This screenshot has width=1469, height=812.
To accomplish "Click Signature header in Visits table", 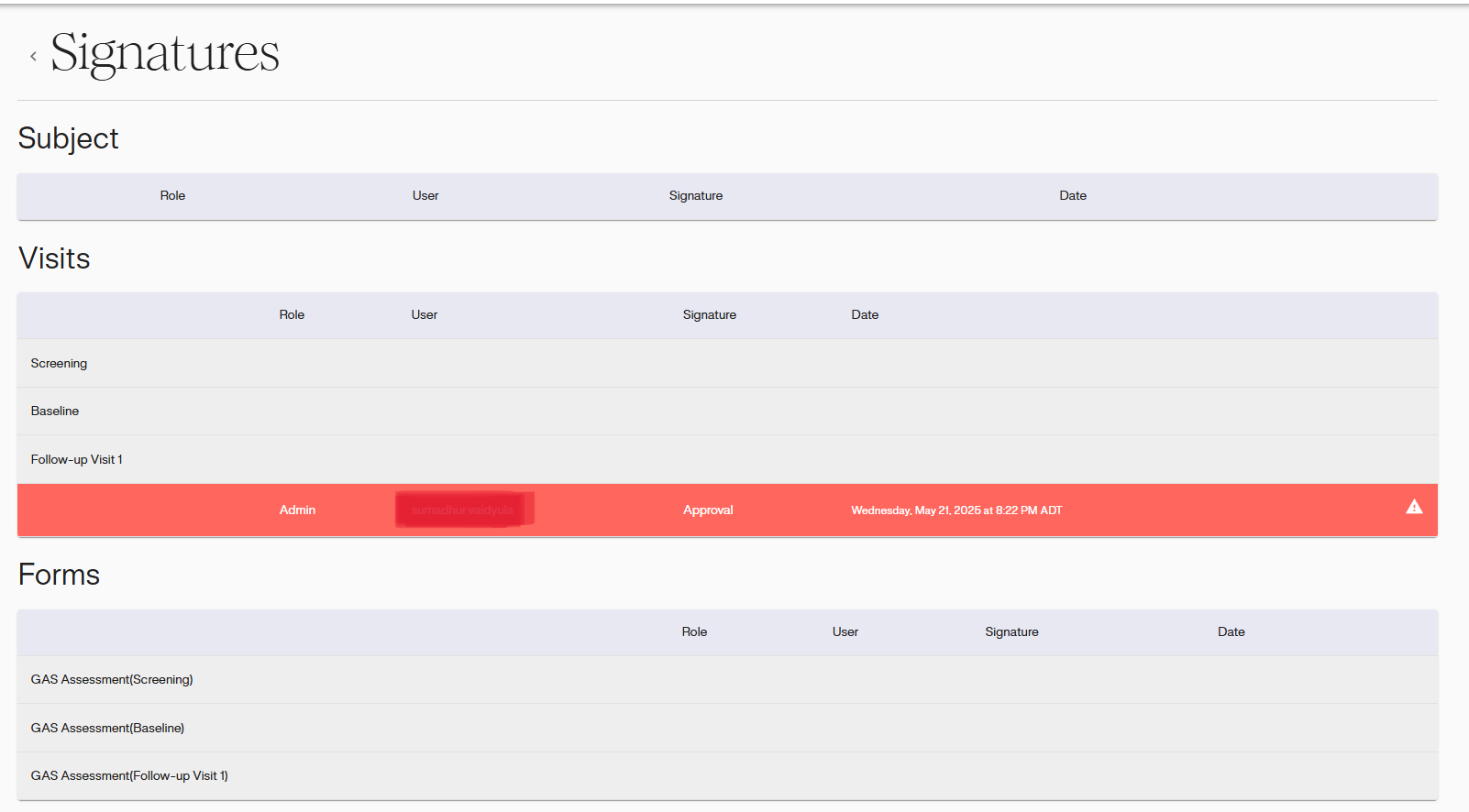I will tap(709, 315).
